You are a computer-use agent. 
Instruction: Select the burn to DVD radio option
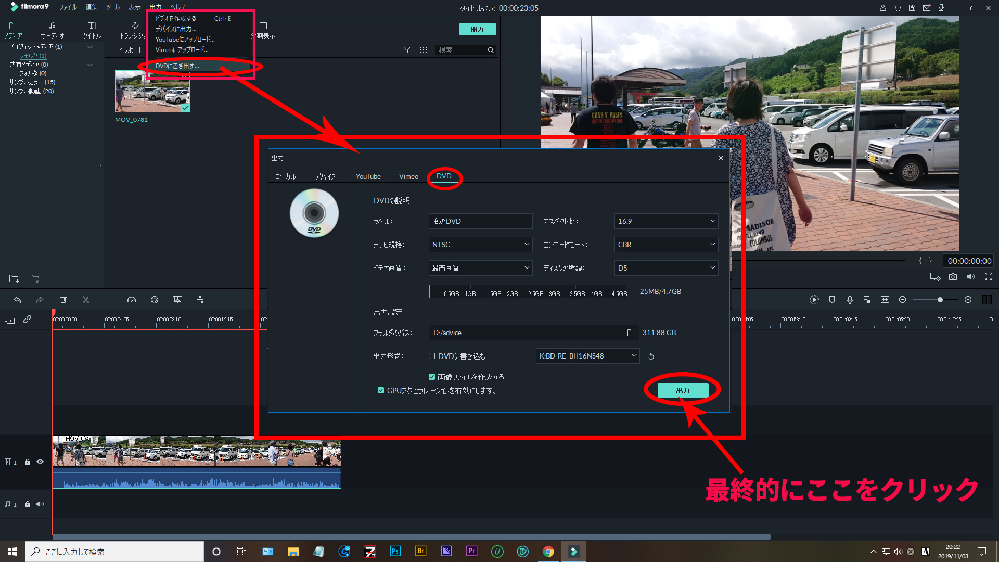[432, 356]
